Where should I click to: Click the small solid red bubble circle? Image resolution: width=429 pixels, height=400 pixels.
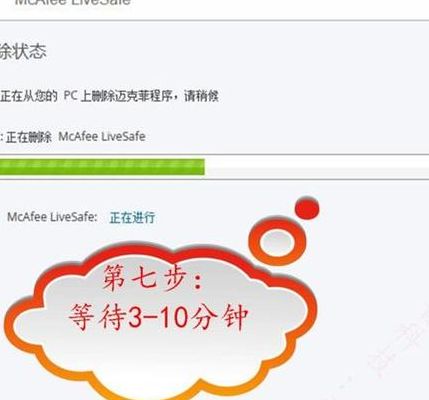pos(307,208)
